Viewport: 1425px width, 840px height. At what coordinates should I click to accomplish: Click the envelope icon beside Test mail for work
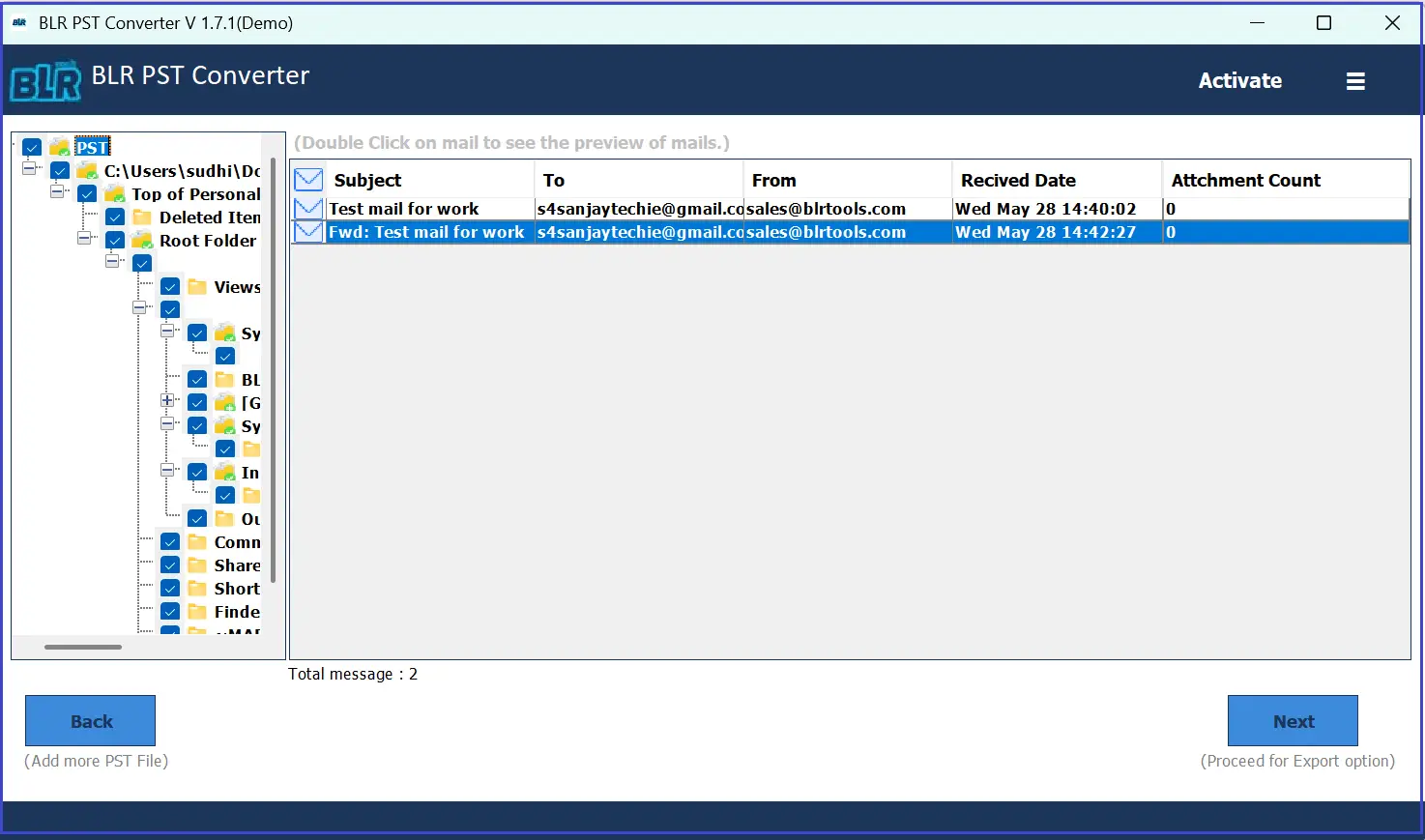(307, 208)
